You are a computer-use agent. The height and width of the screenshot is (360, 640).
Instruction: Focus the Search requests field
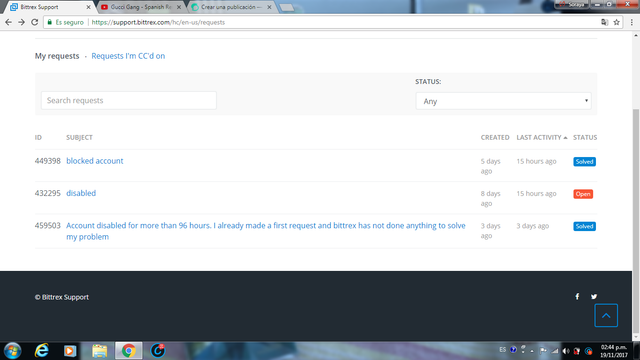pos(129,100)
